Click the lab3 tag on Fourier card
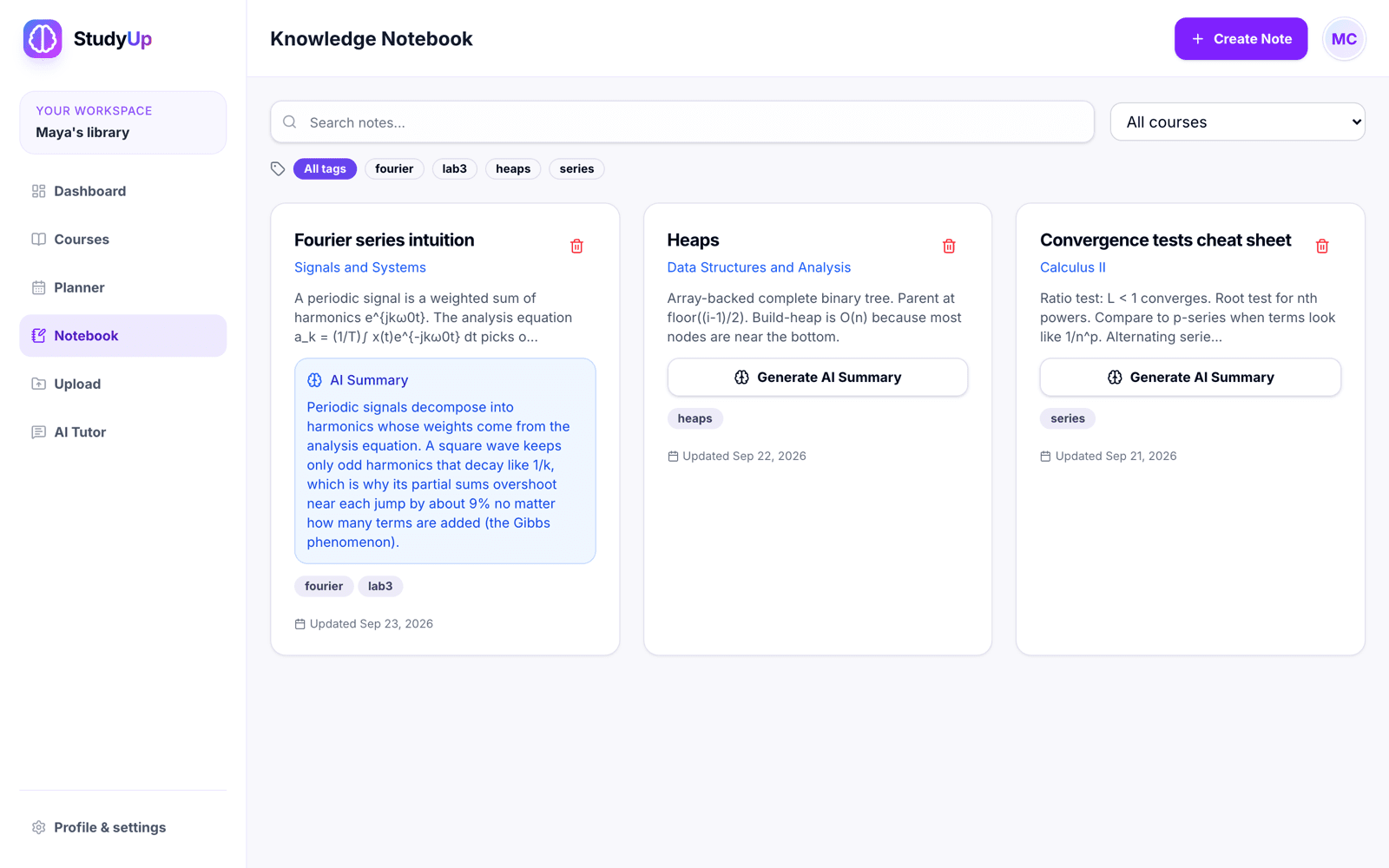This screenshot has width=1389, height=868. (380, 587)
